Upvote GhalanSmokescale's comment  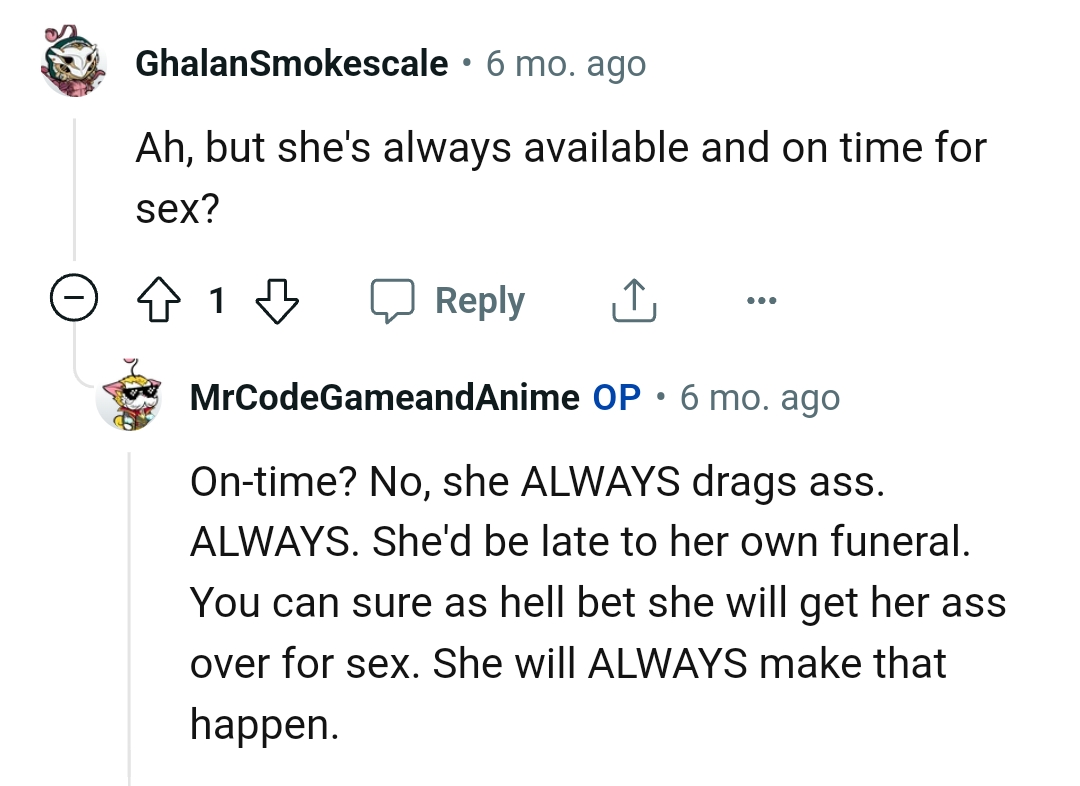(x=157, y=300)
